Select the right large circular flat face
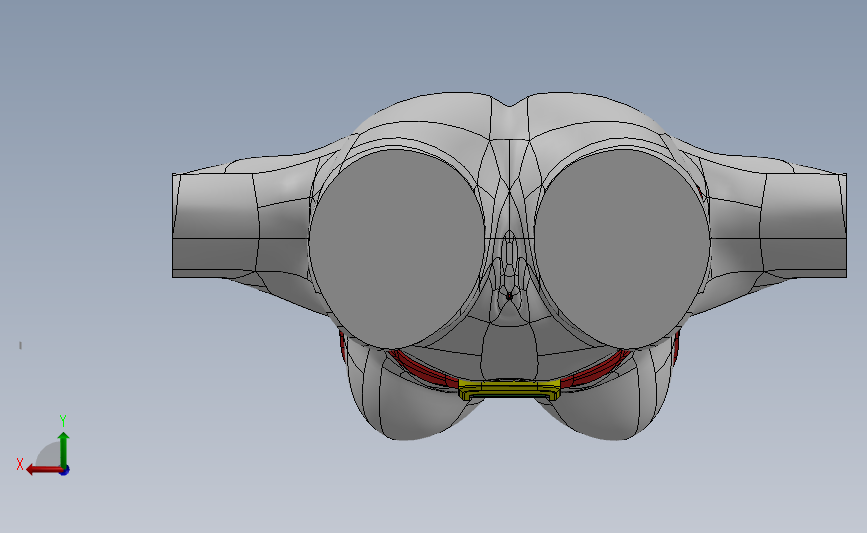 621,249
